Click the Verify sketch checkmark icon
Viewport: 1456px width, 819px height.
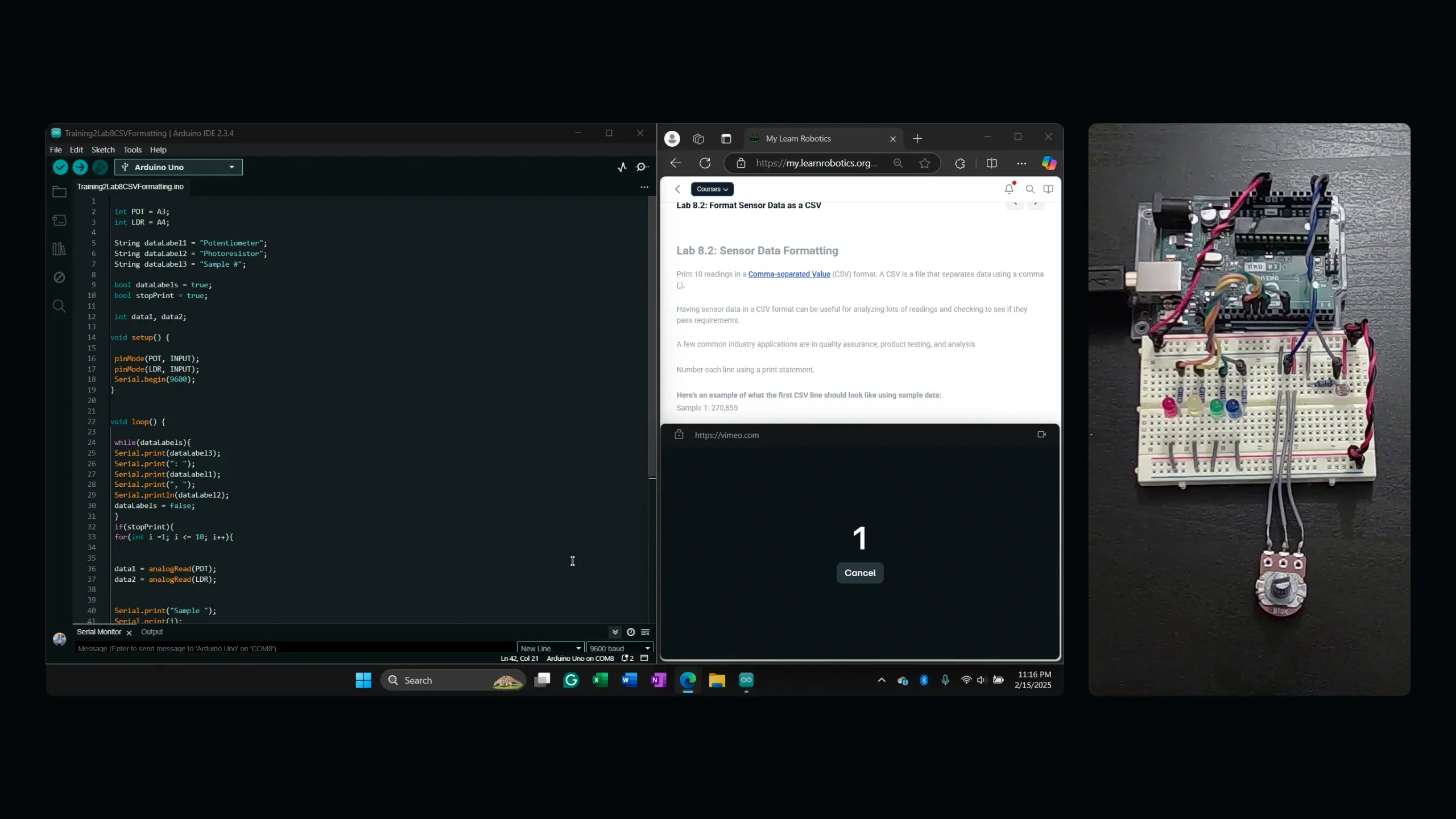[x=60, y=167]
